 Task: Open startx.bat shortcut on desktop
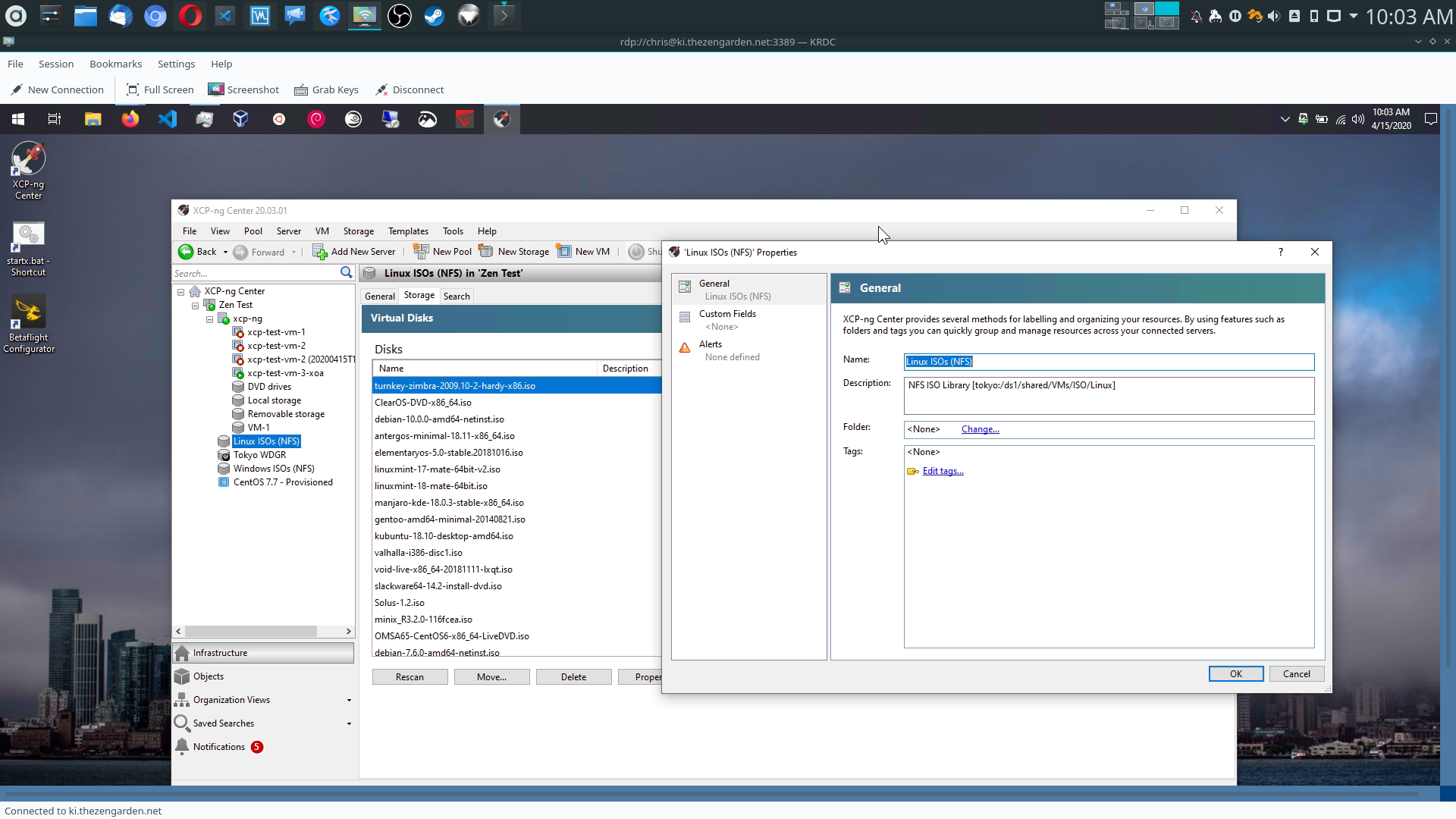[x=28, y=249]
